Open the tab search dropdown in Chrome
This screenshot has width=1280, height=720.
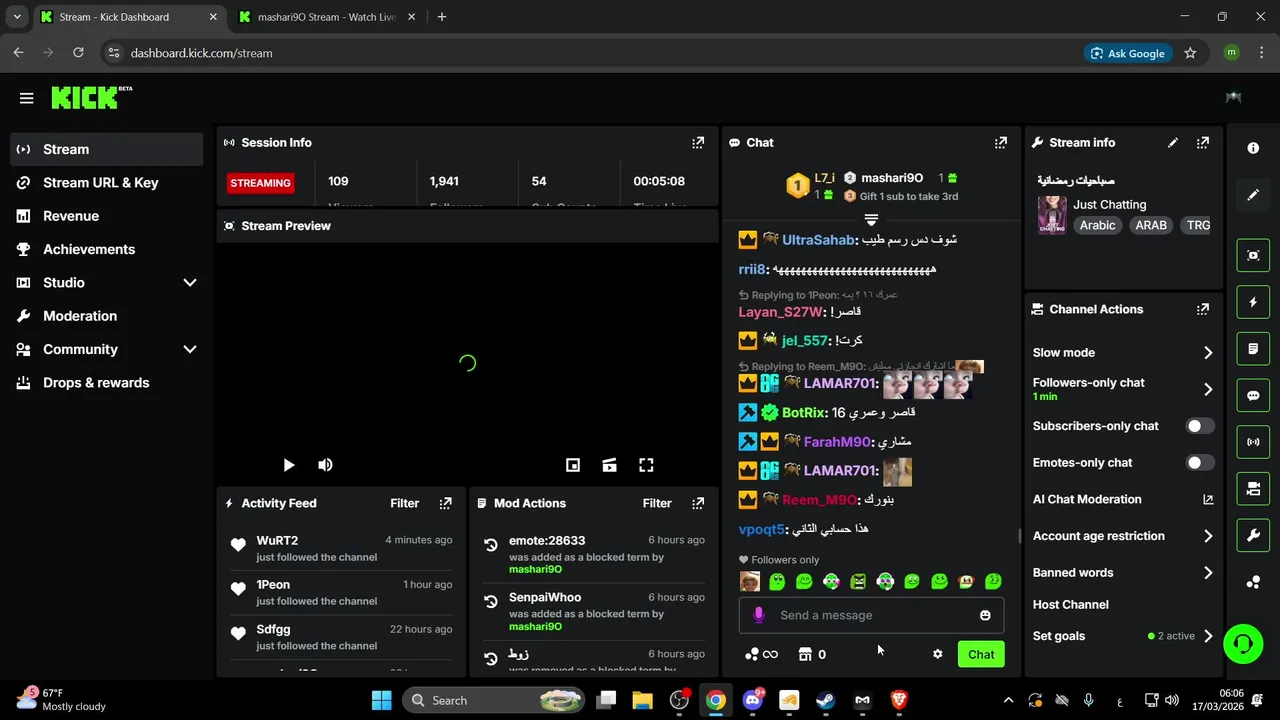coord(16,17)
